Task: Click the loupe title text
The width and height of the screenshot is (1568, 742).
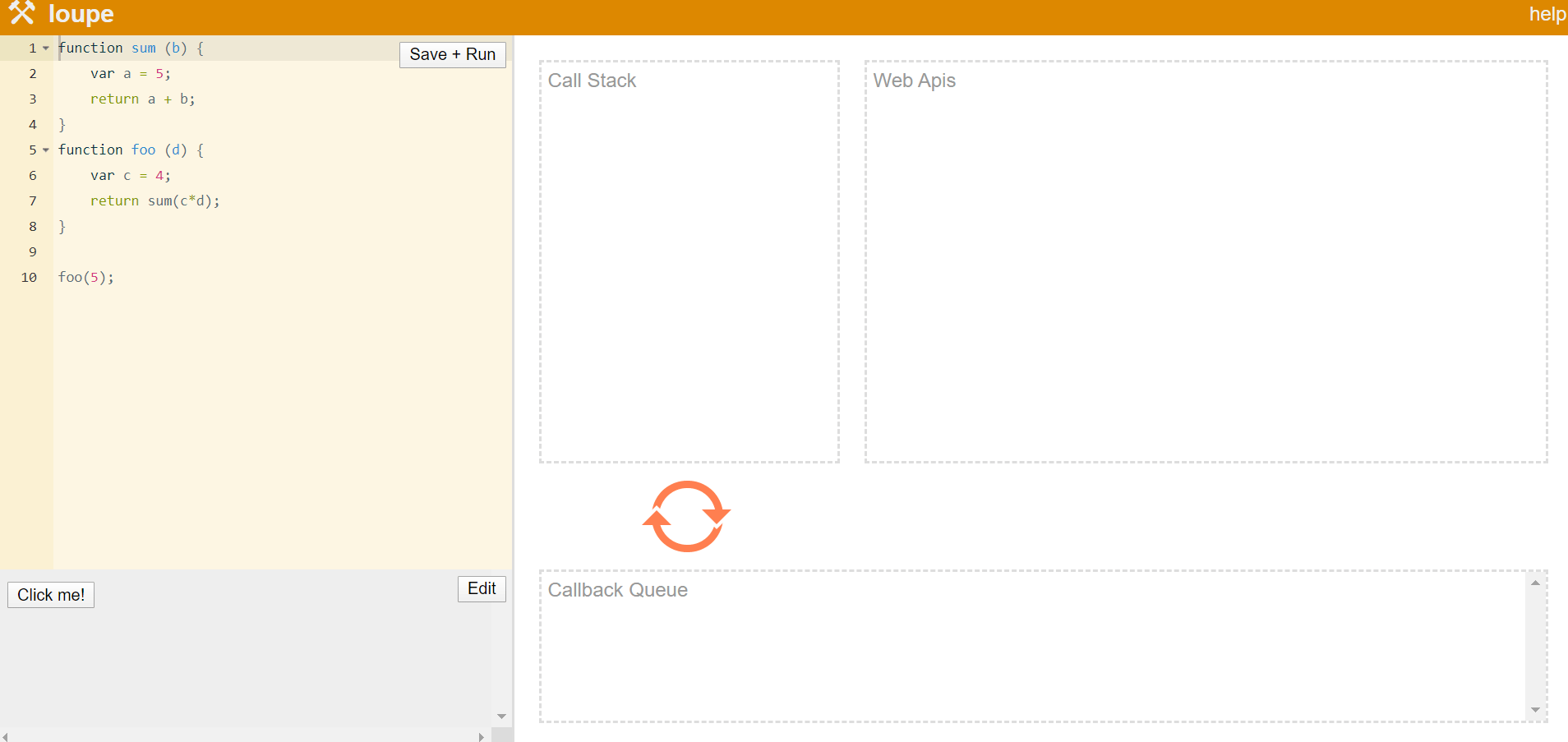Action: point(81,14)
